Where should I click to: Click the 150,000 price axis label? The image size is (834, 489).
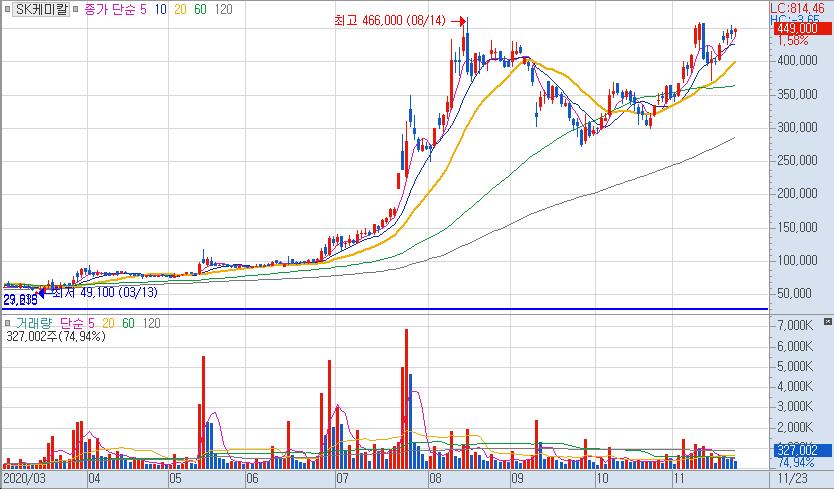797,227
